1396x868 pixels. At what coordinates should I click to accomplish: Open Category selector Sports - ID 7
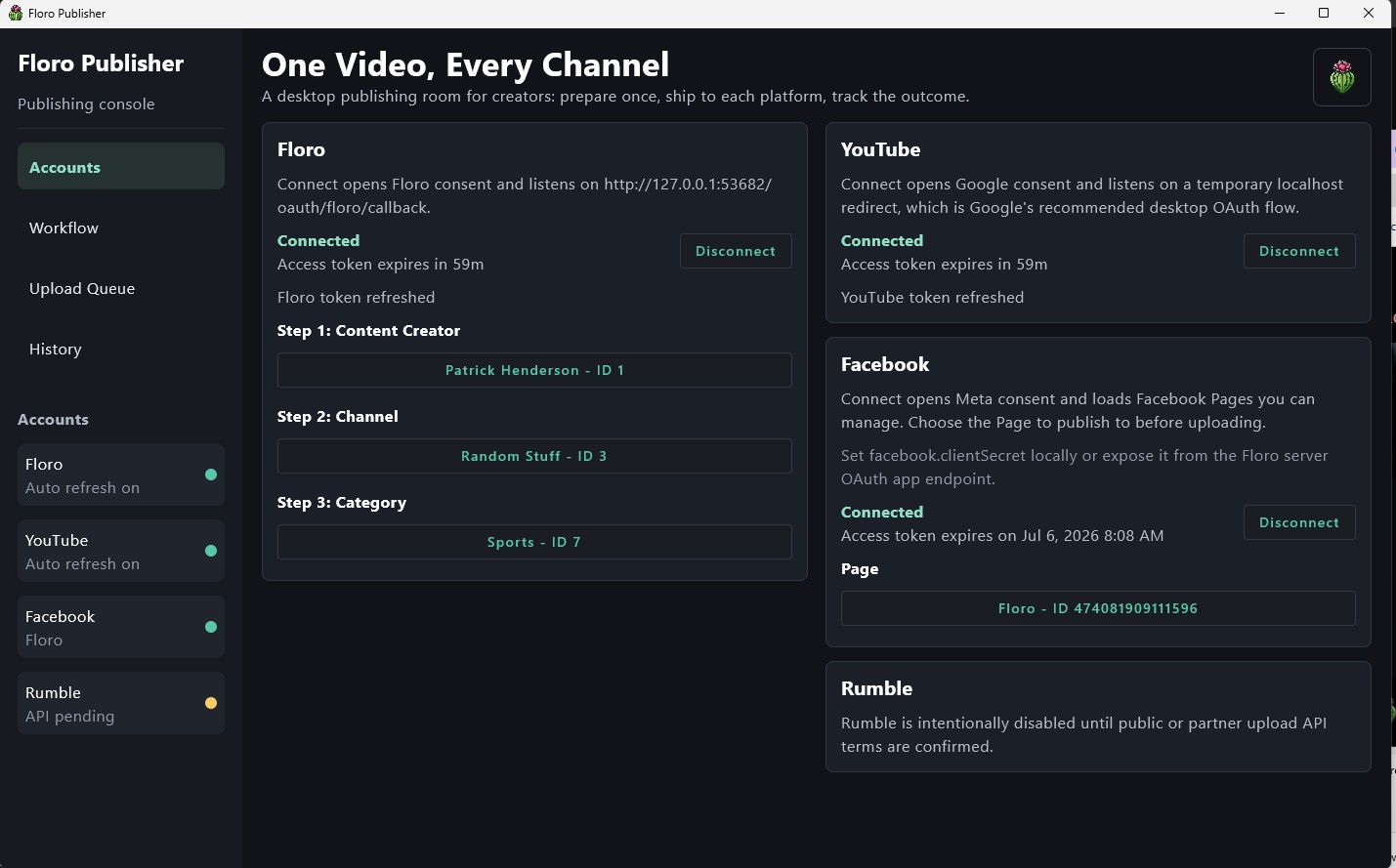534,542
